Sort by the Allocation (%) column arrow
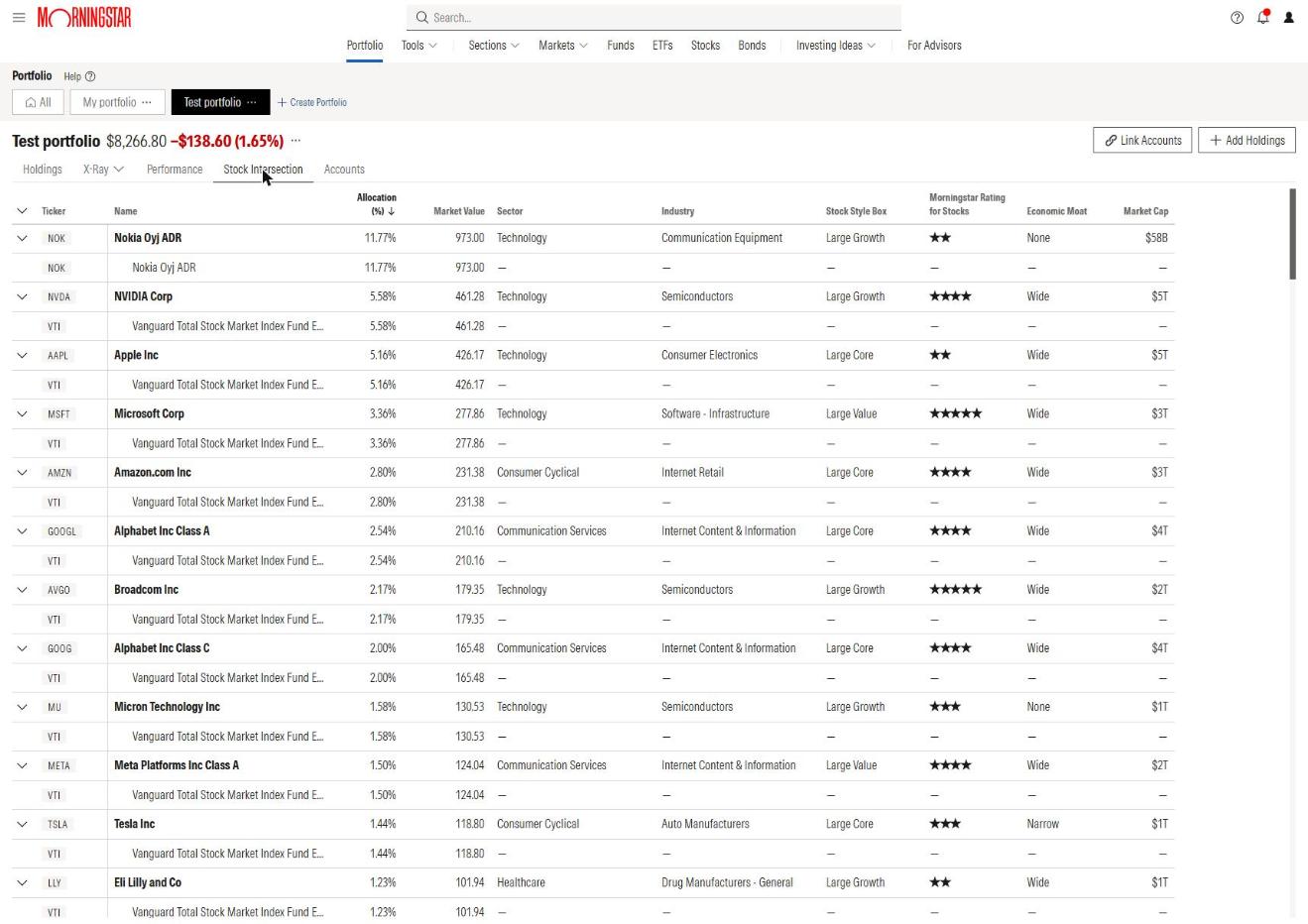This screenshot has height=924, width=1308. (x=392, y=211)
